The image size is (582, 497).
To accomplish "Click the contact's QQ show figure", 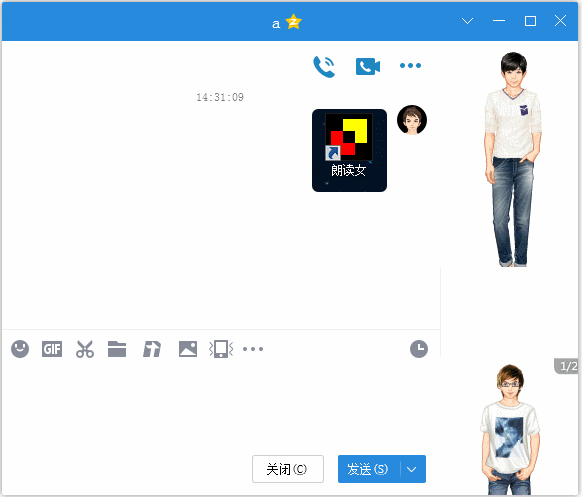I will click(513, 160).
